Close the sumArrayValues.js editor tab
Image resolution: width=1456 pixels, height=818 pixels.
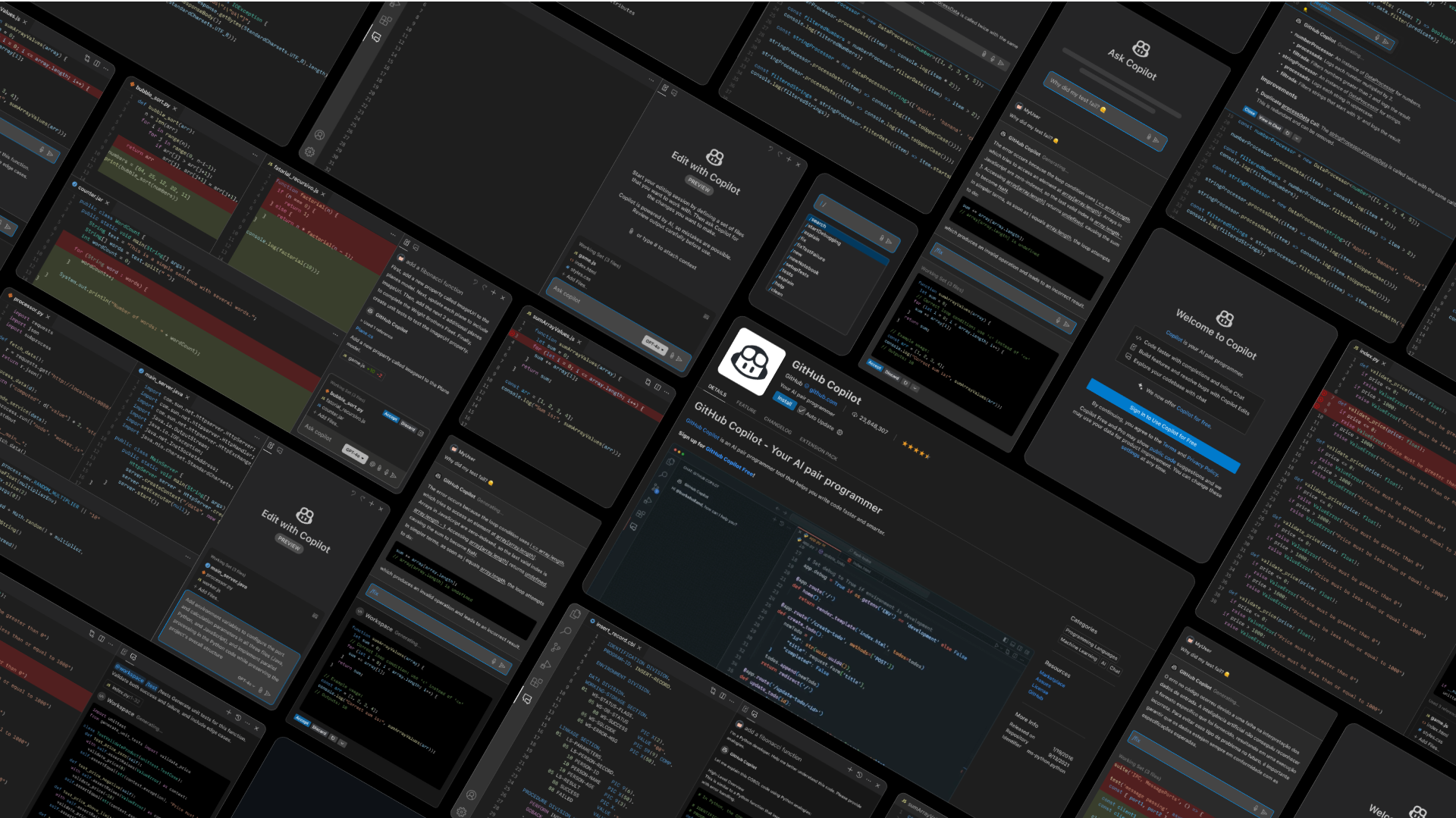click(x=579, y=340)
